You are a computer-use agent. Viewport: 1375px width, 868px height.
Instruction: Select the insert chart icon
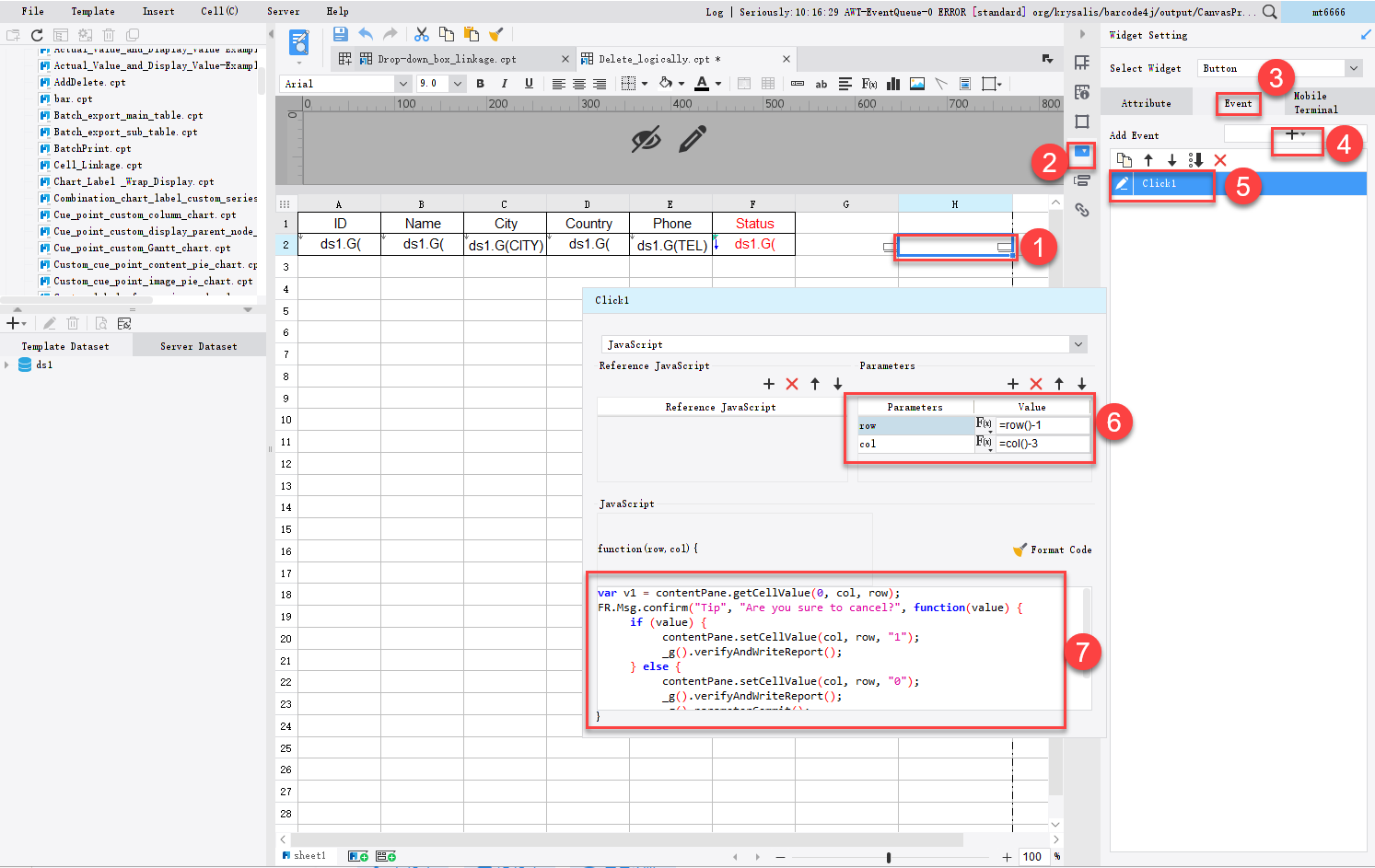[x=892, y=83]
